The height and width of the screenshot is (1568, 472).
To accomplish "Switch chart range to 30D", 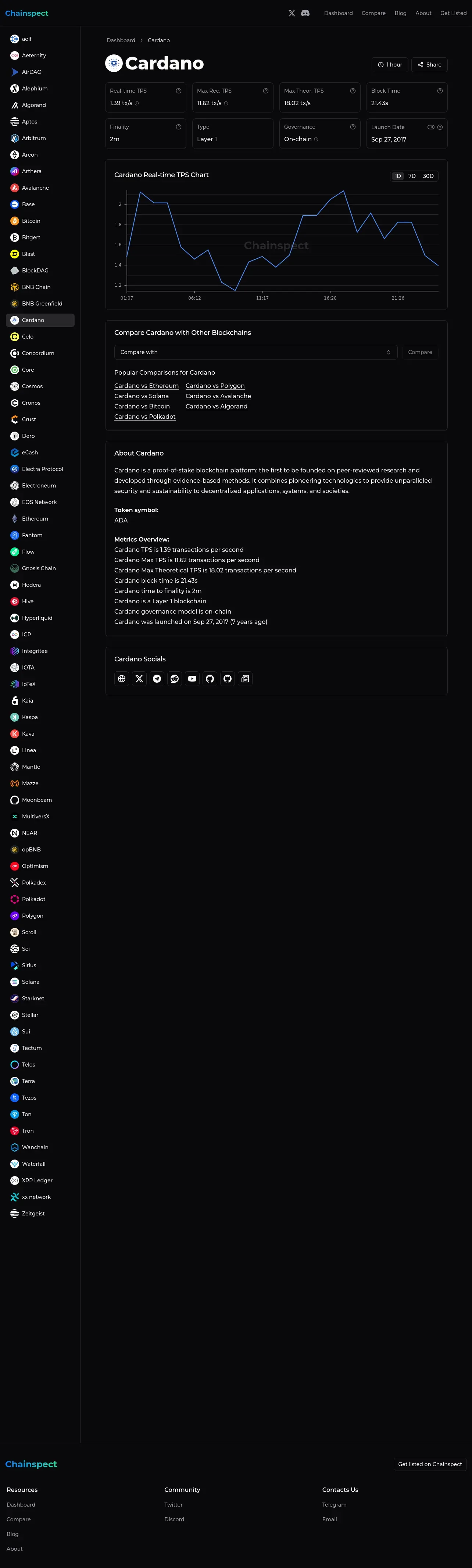I will pyautogui.click(x=428, y=176).
